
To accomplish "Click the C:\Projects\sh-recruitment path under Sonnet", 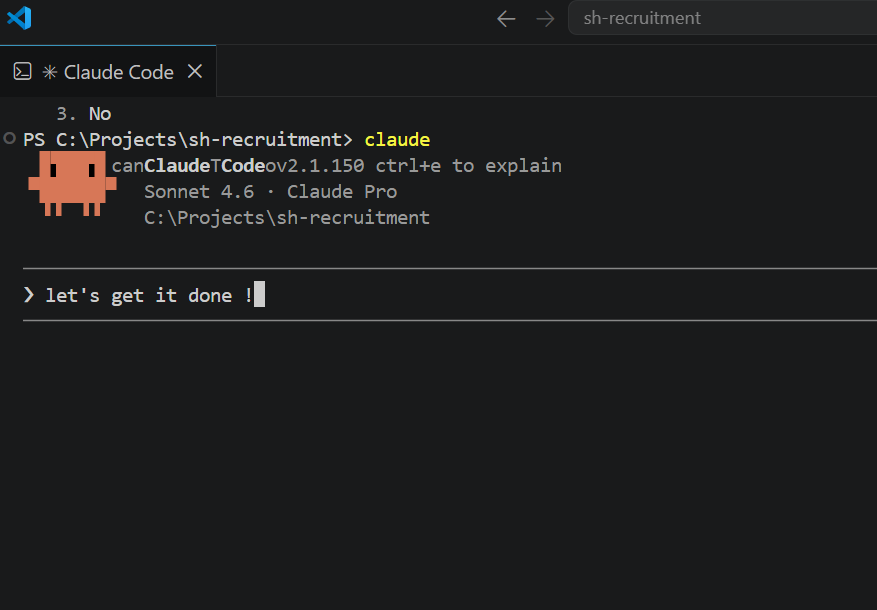I will pos(287,217).
